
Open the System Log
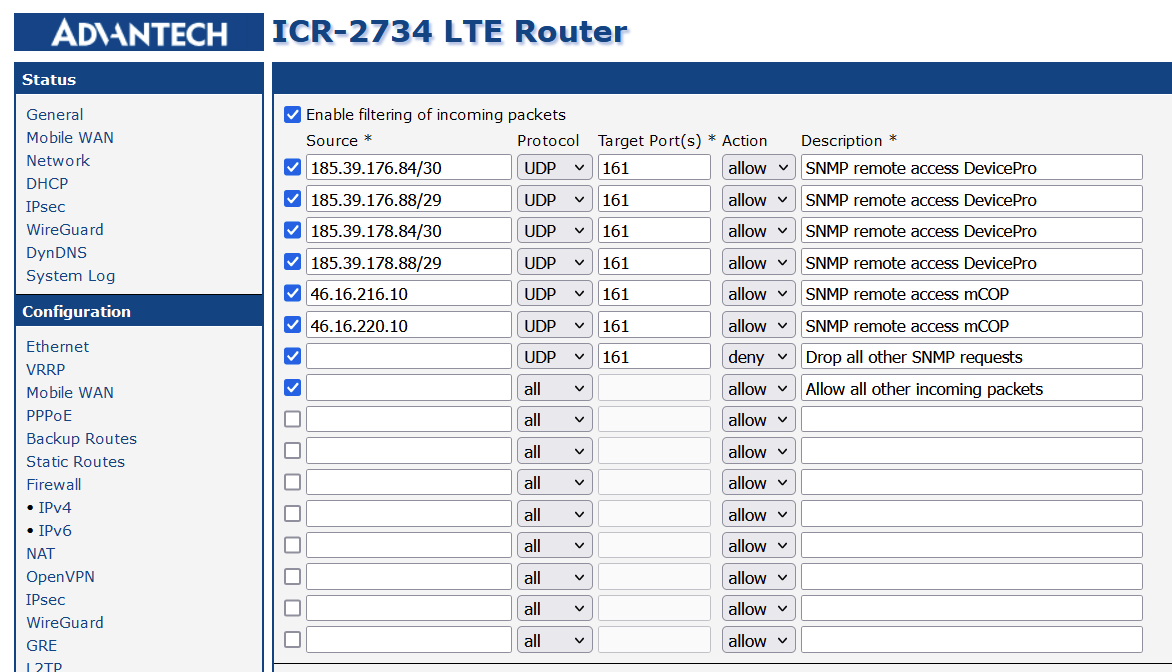click(70, 276)
